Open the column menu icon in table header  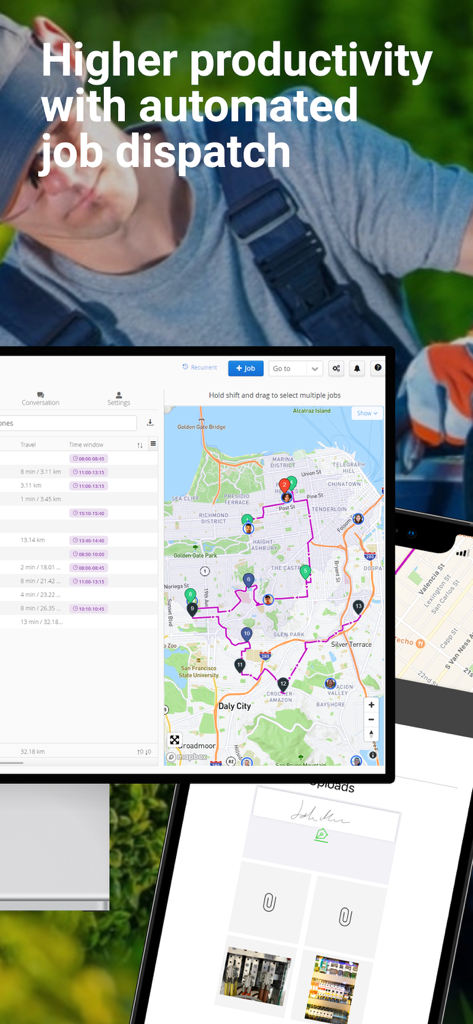pos(153,444)
